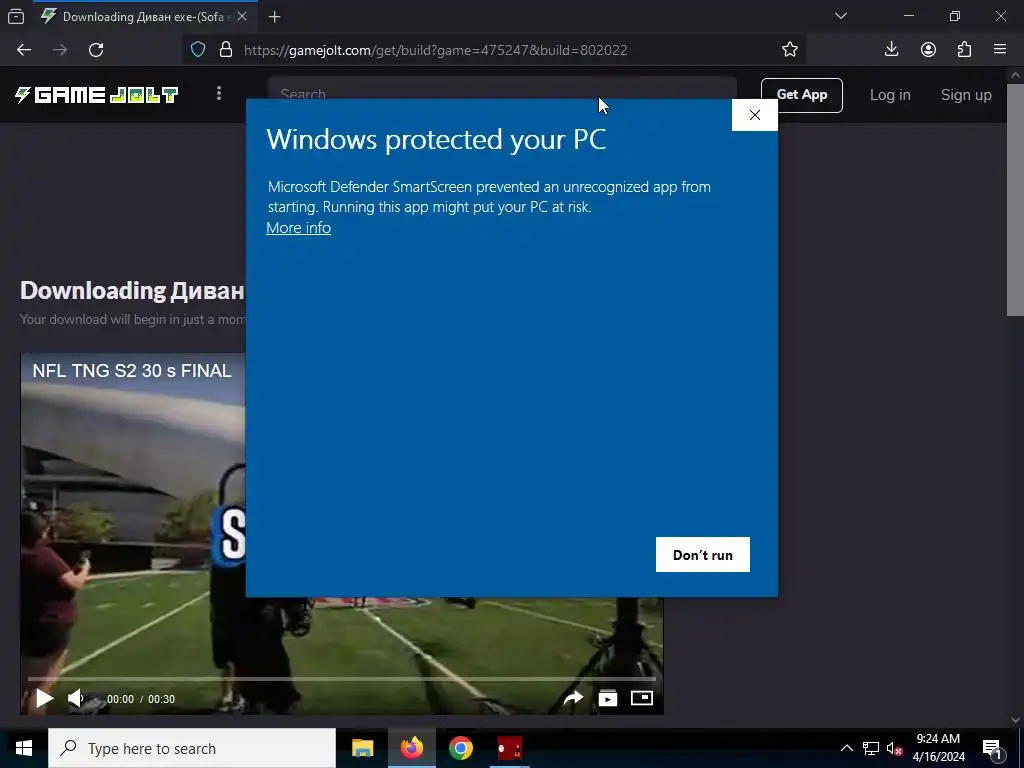Open the red app taskbar icon
The height and width of the screenshot is (768, 1024).
tap(509, 748)
